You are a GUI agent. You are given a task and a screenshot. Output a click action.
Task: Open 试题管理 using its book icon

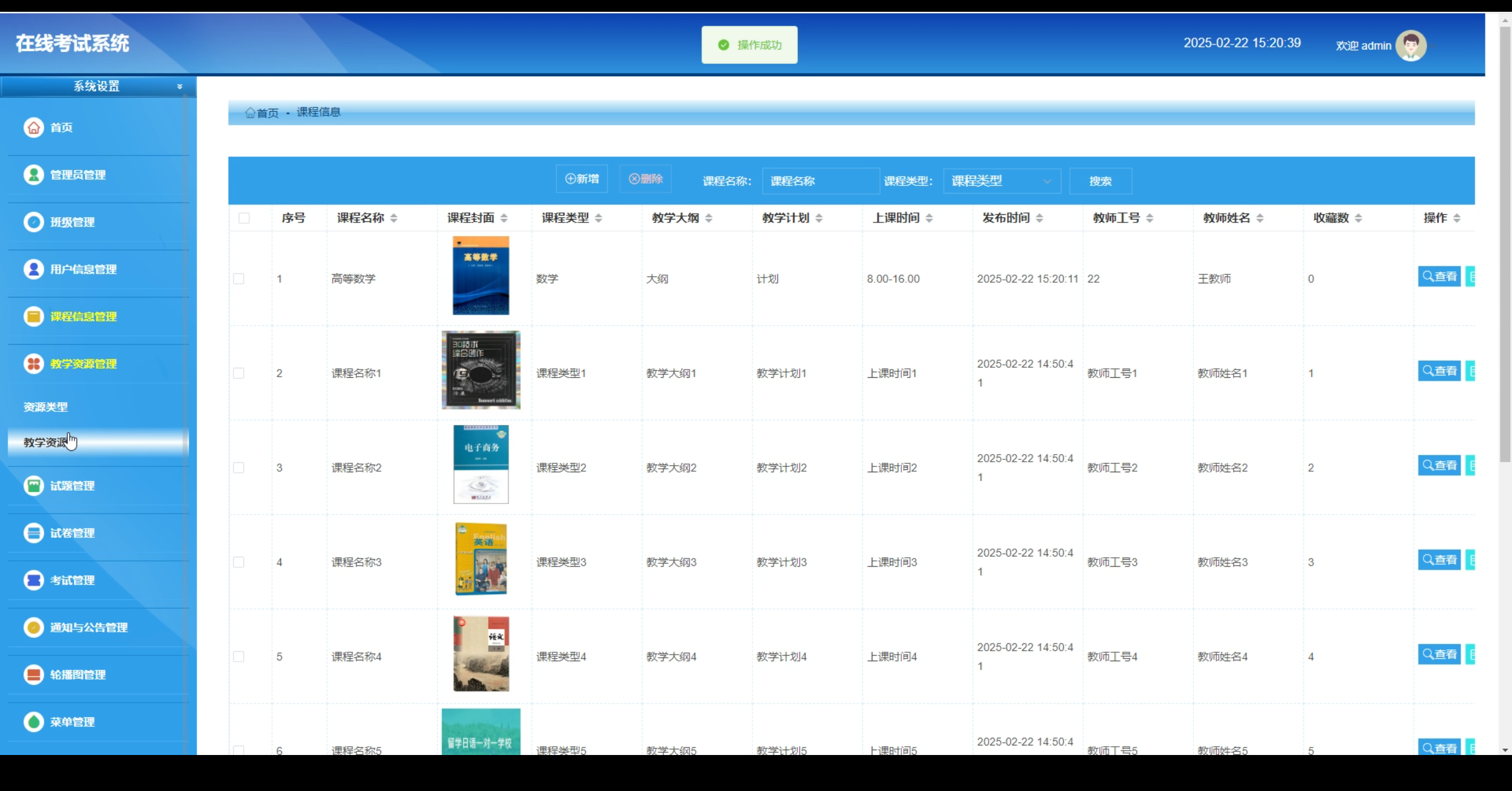coord(34,485)
